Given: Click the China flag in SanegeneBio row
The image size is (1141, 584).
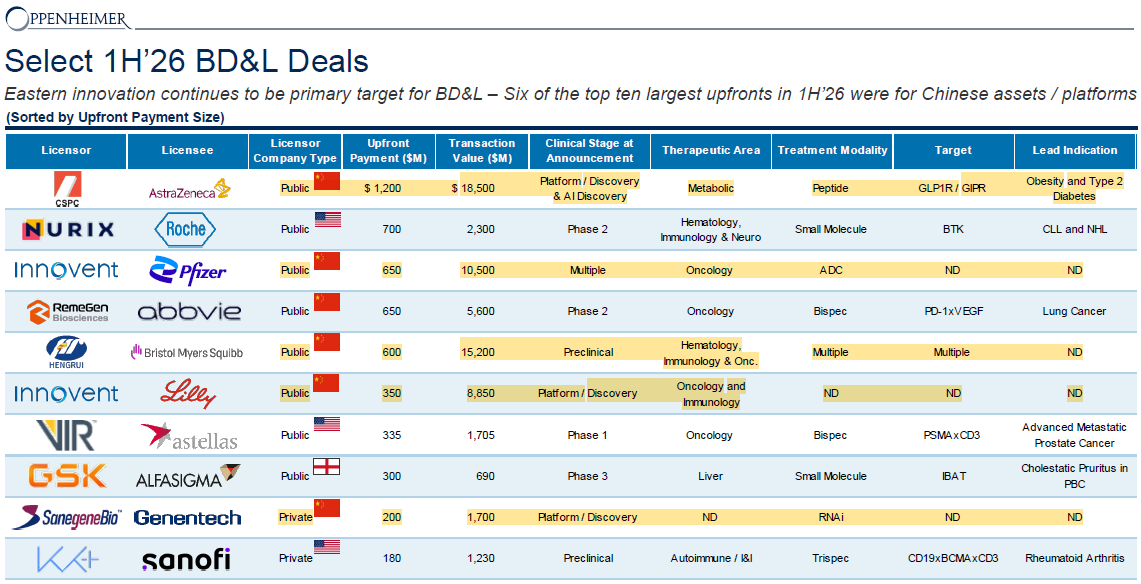Looking at the screenshot, I should pyautogui.click(x=327, y=508).
